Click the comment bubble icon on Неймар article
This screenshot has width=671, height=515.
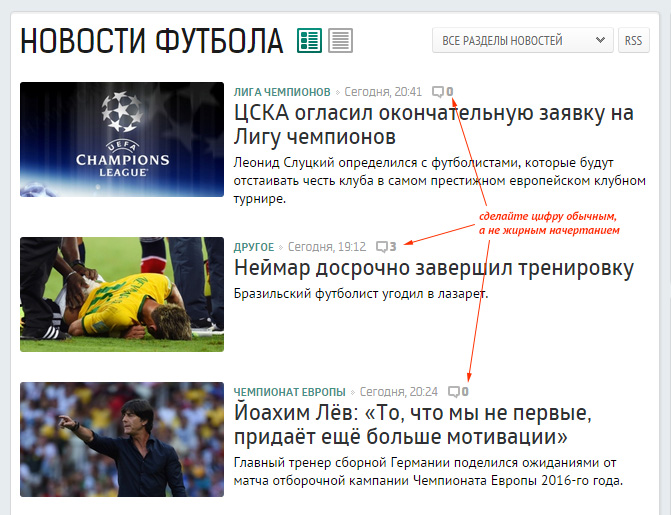(x=382, y=247)
